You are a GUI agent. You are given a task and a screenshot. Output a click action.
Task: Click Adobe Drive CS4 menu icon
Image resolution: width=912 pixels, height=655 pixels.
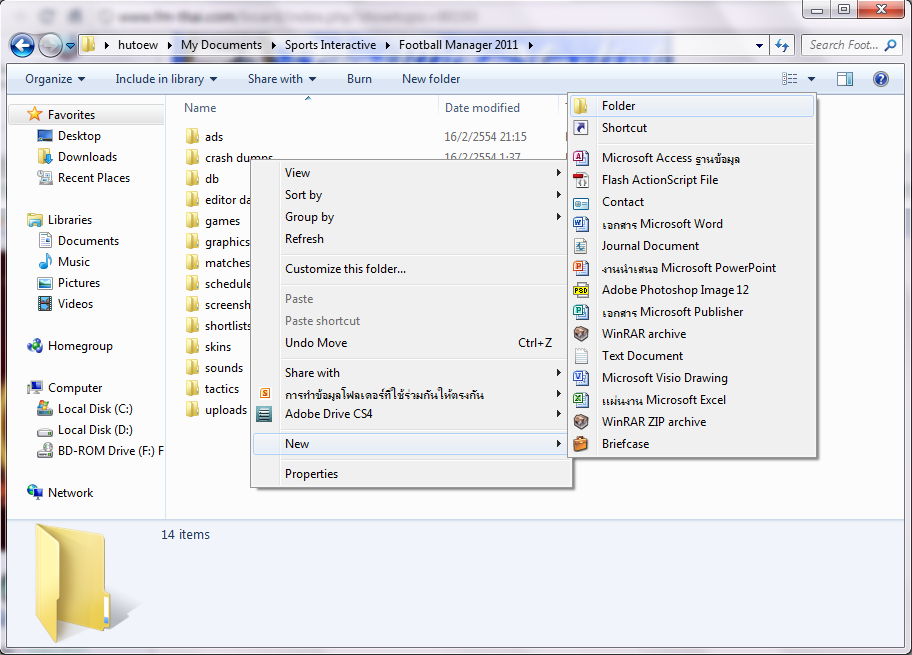click(265, 414)
